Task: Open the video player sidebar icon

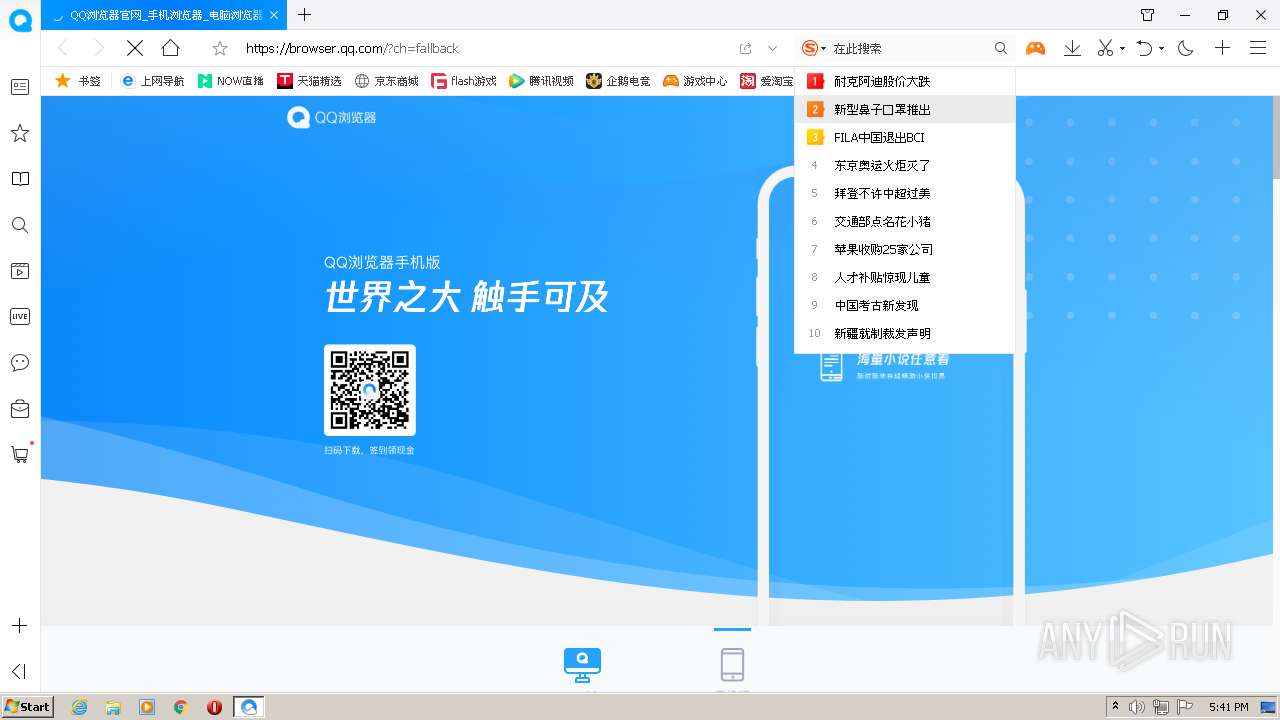Action: pos(19,271)
